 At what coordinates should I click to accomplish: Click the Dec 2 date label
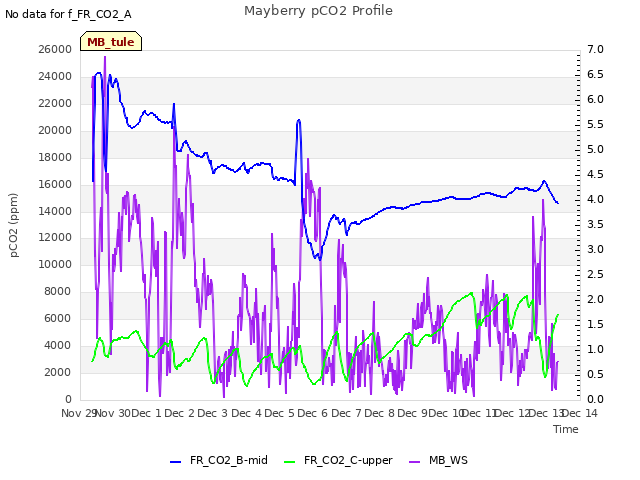pos(180,413)
